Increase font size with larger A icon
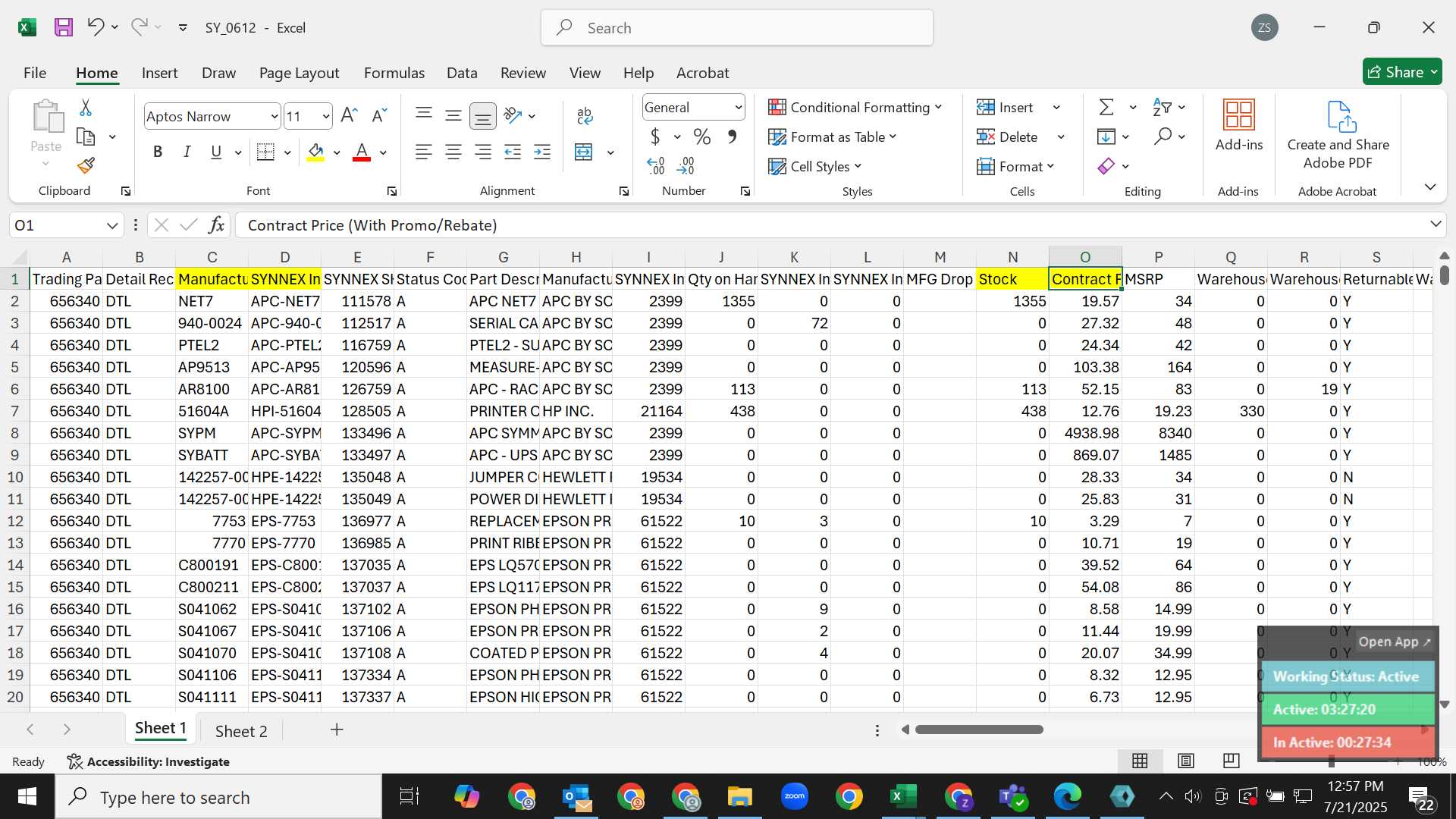Image resolution: width=1456 pixels, height=819 pixels. point(349,115)
